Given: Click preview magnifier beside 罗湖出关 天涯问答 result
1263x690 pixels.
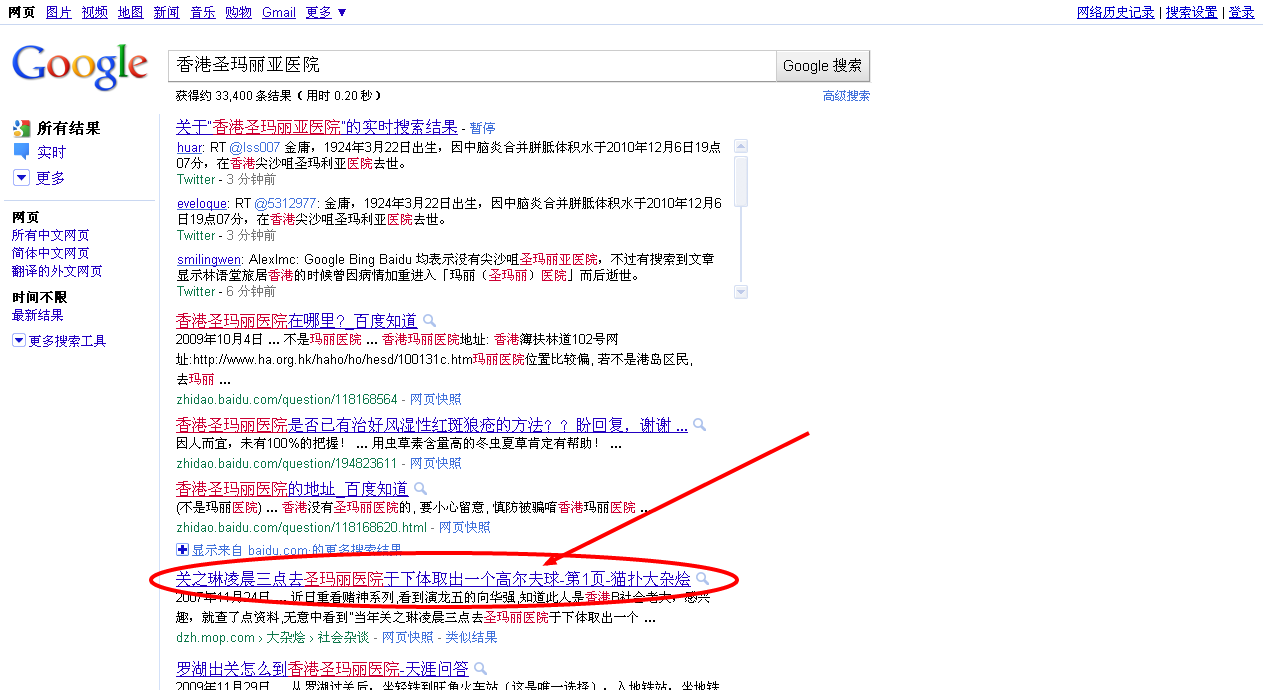Looking at the screenshot, I should [481, 668].
